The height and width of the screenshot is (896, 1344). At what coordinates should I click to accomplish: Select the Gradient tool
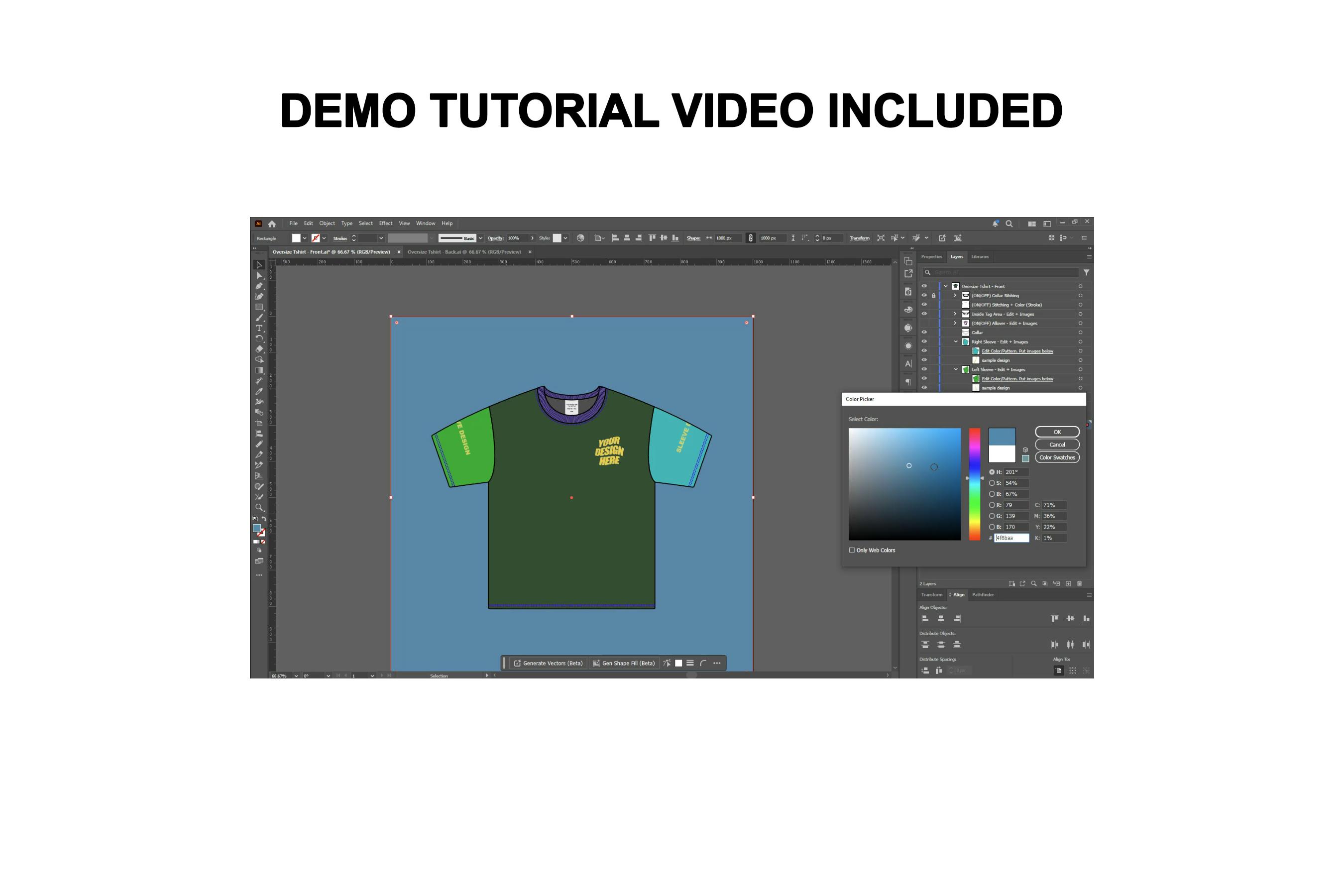click(x=259, y=370)
